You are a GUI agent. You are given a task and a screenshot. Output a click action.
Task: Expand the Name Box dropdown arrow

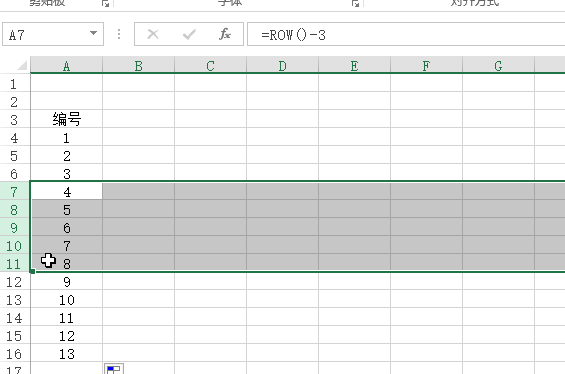coord(93,34)
